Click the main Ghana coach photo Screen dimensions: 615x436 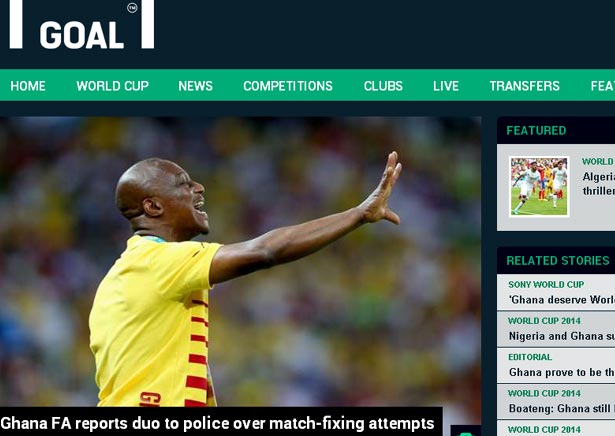point(240,262)
